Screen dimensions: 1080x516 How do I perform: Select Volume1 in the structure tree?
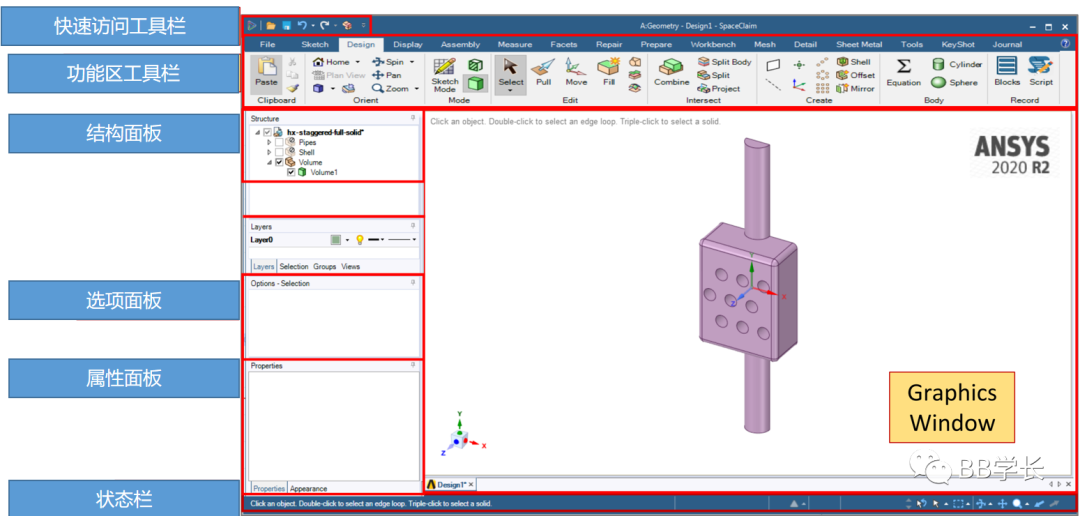tap(324, 172)
